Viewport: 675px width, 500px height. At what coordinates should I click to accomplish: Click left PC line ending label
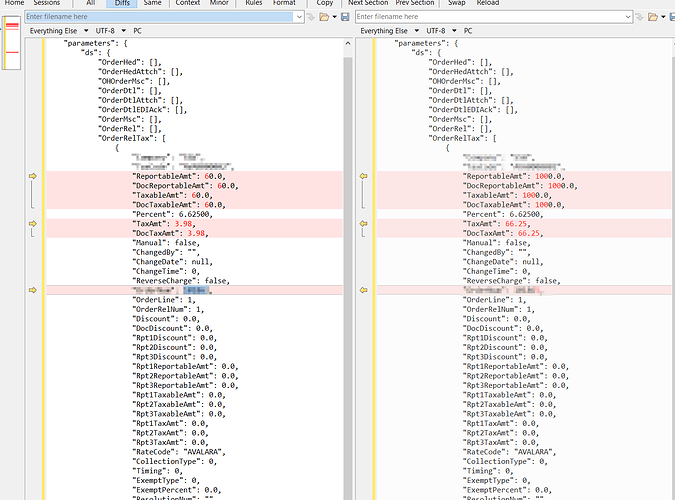137,31
